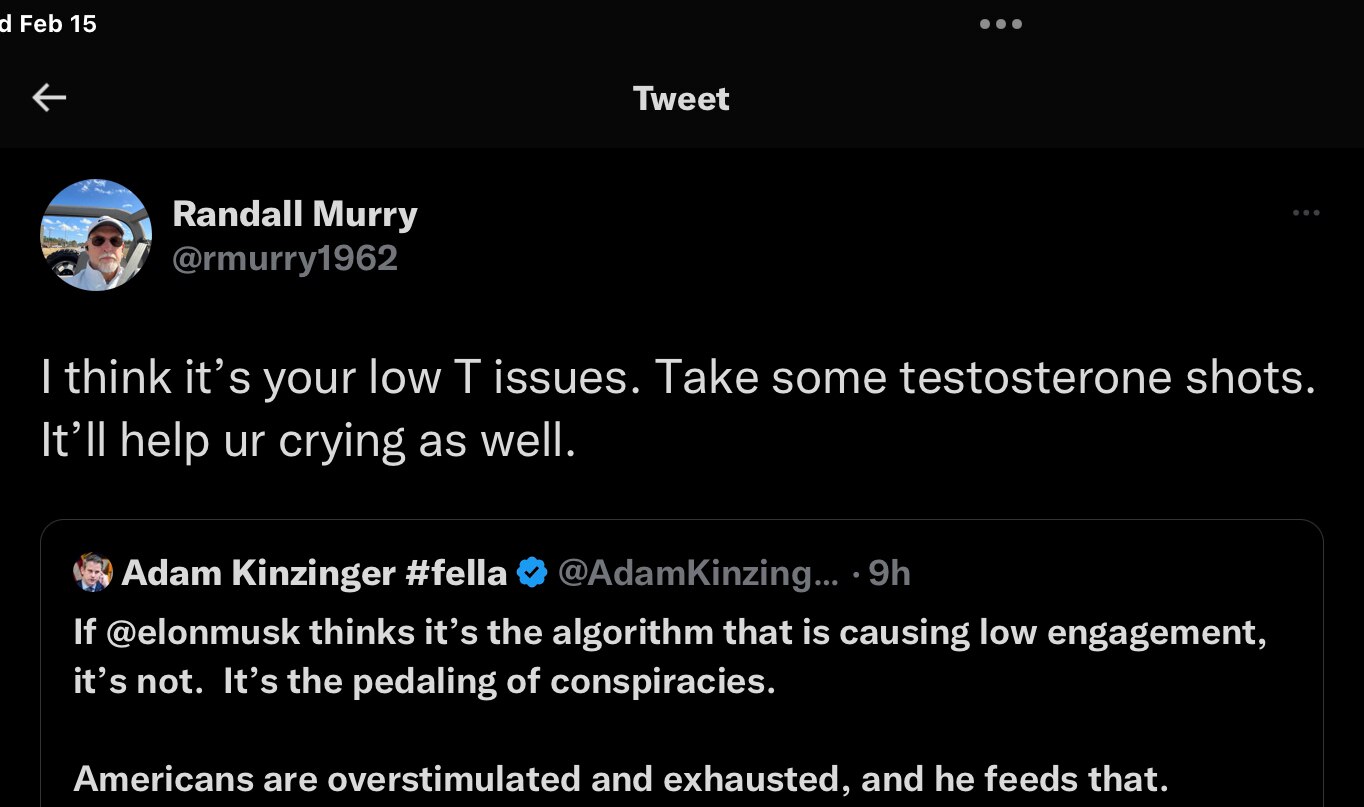
Task: Navigate back using the back arrow
Action: click(x=48, y=97)
